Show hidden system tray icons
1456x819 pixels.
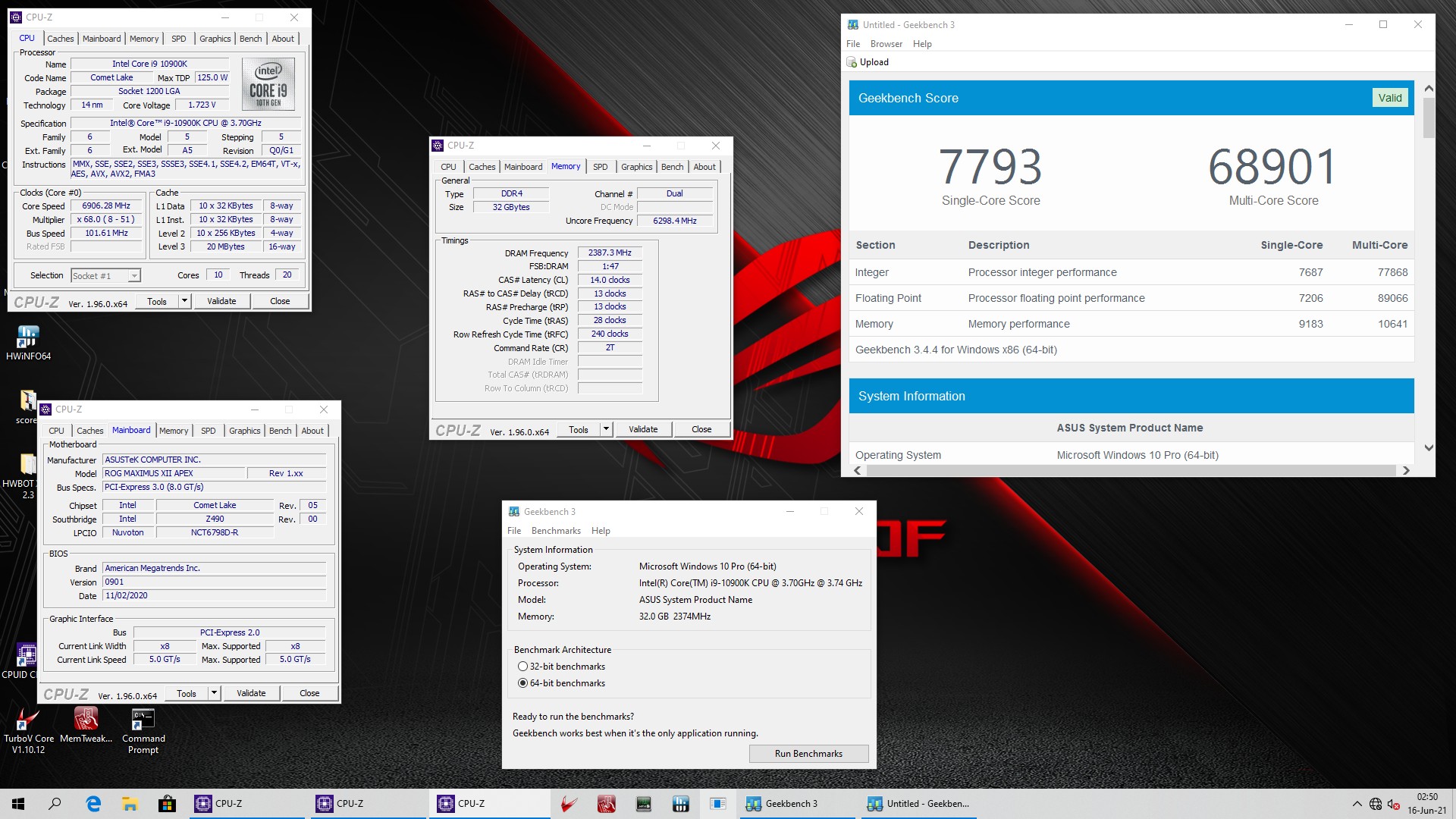click(1357, 804)
